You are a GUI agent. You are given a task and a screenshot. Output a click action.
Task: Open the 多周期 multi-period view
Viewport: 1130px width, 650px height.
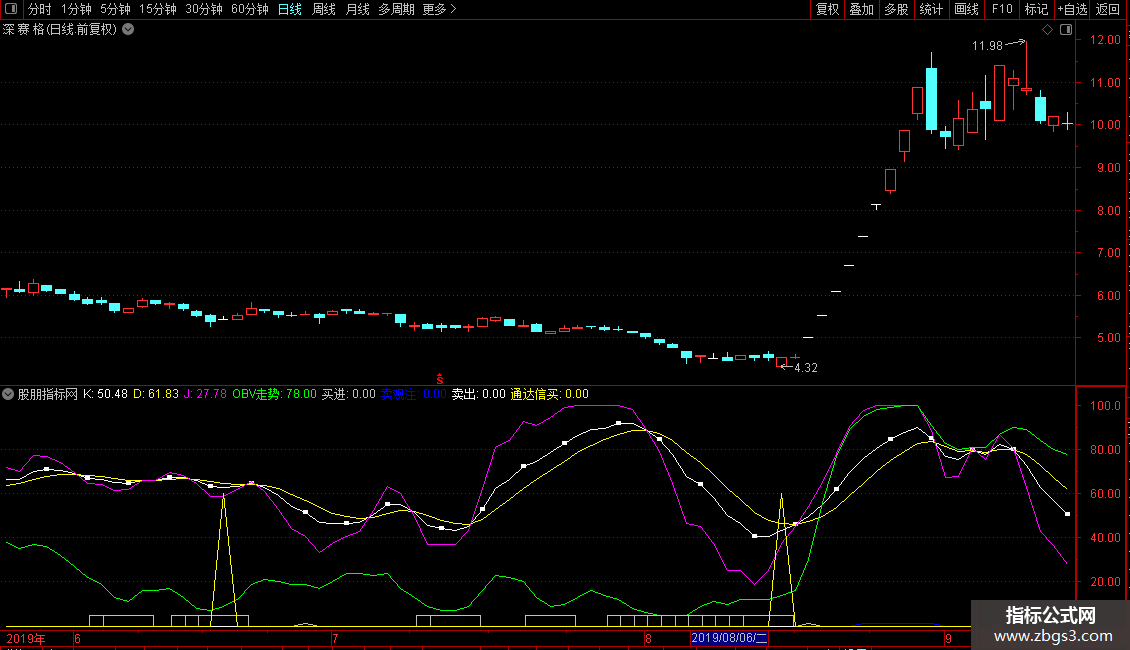pyautogui.click(x=396, y=9)
